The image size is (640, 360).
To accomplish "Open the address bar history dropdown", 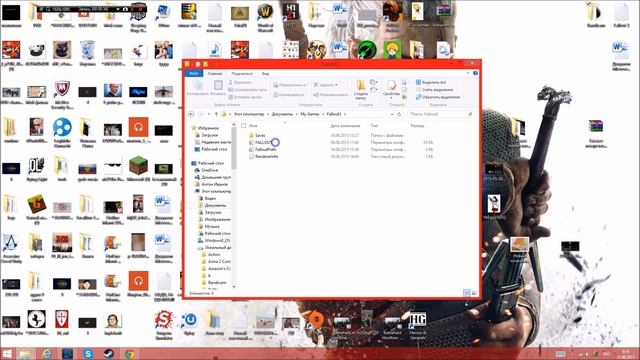I will [x=392, y=114].
